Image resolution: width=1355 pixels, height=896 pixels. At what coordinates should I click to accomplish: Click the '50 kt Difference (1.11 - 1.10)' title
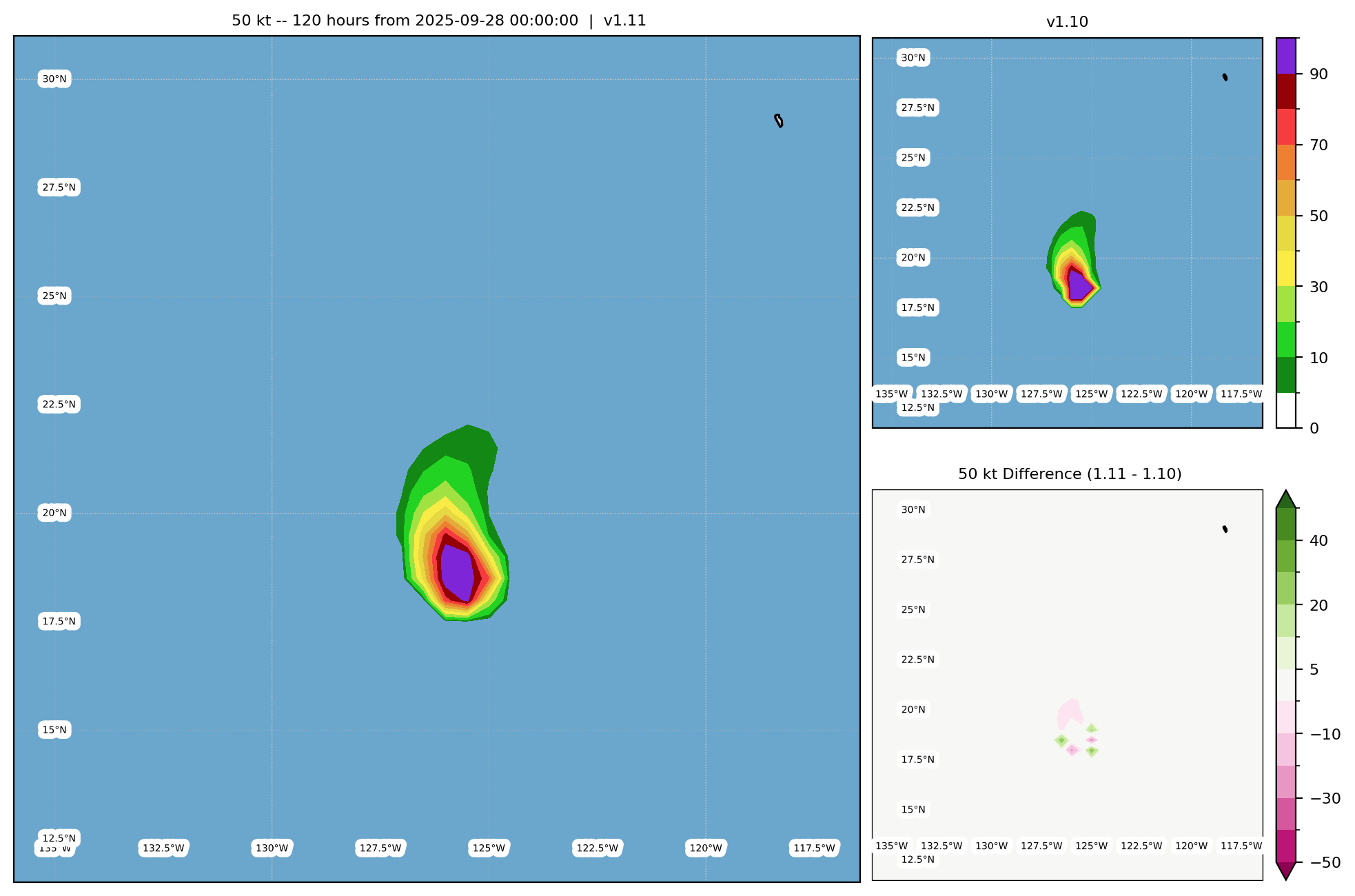pyautogui.click(x=1069, y=474)
